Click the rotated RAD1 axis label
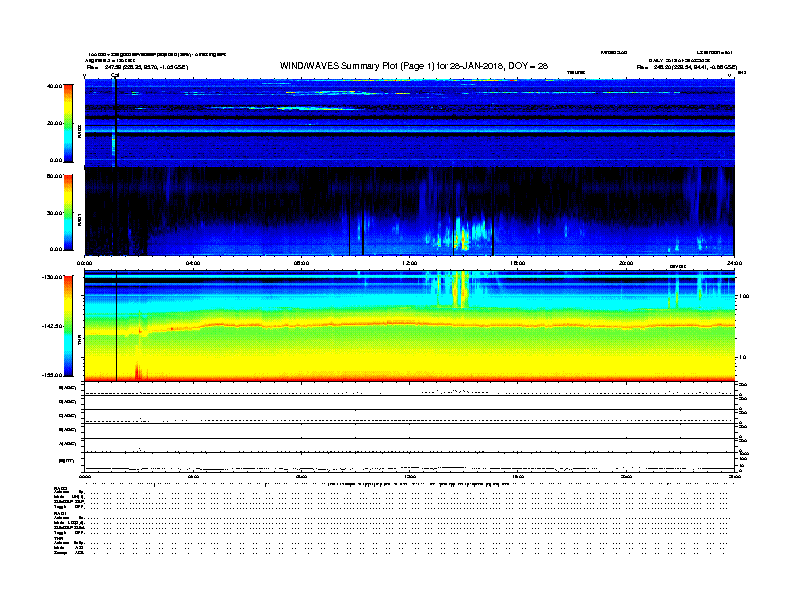Screen dimensions: 792x612 click(x=79, y=219)
